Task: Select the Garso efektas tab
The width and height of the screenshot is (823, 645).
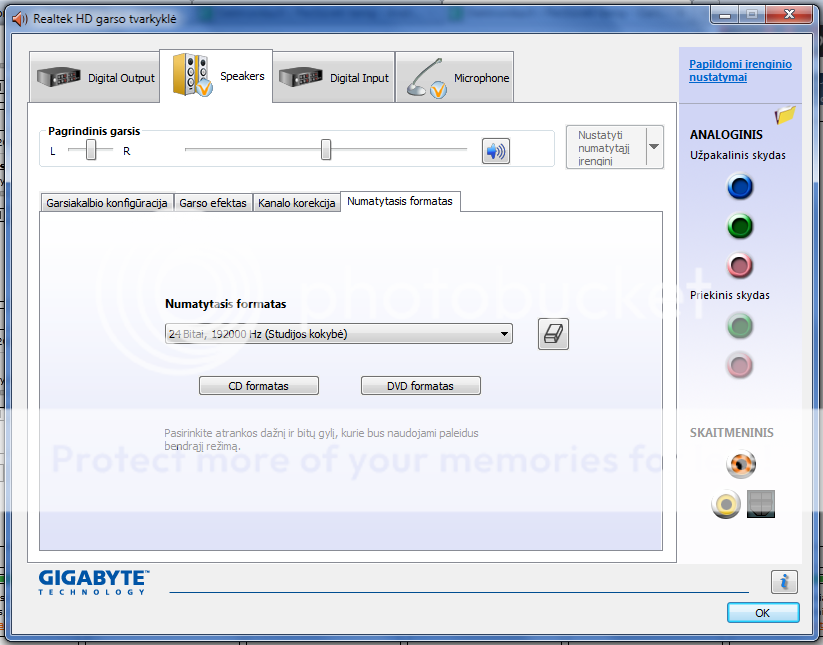Action: tap(212, 203)
